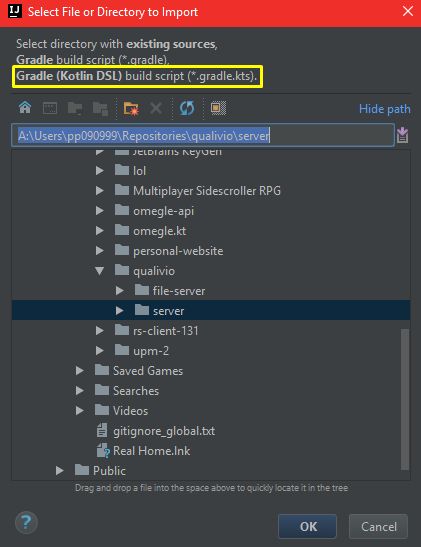The width and height of the screenshot is (421, 547).
Task: Click the Real Home.lnk shortcut file icon
Action: tap(103, 450)
